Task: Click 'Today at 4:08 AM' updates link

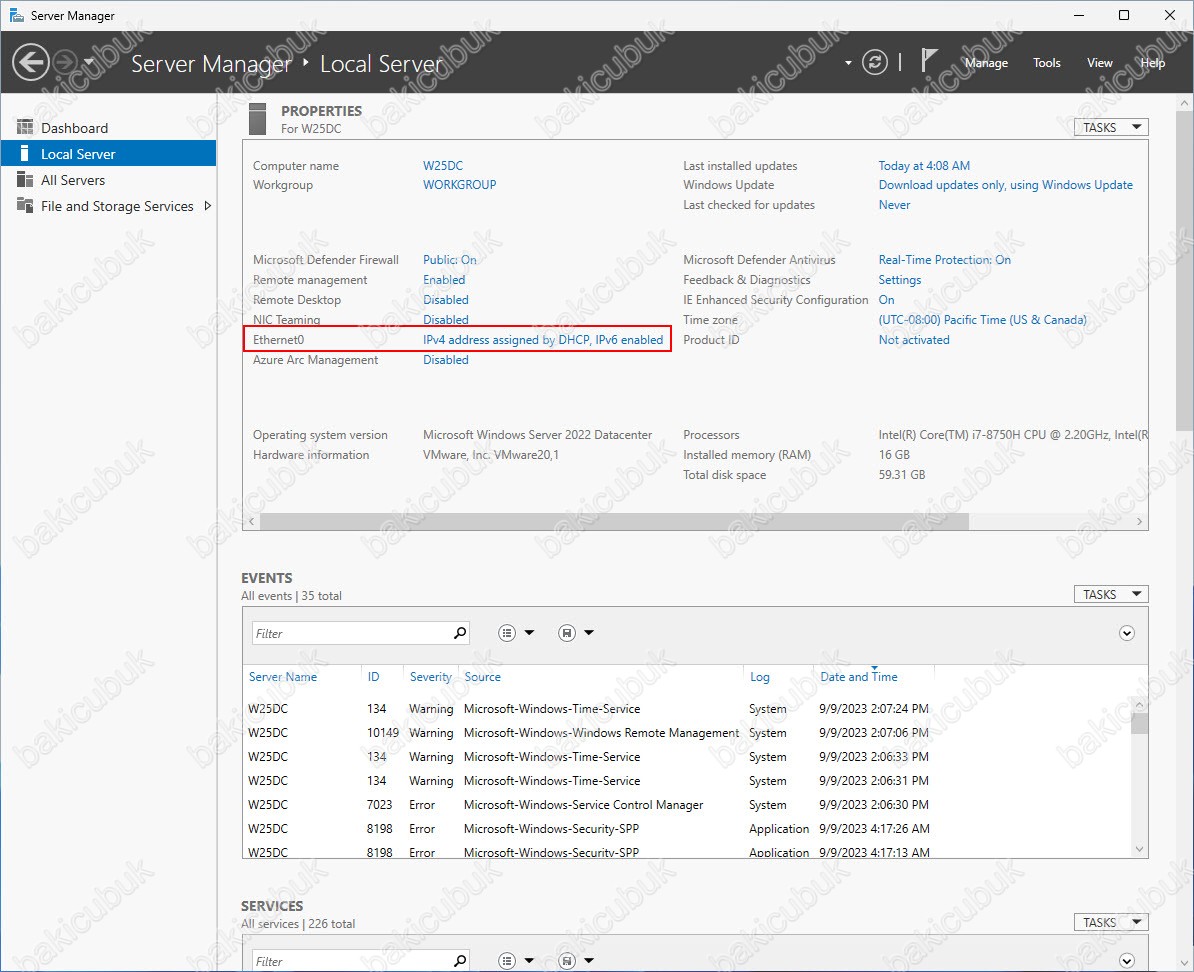Action: tap(924, 165)
